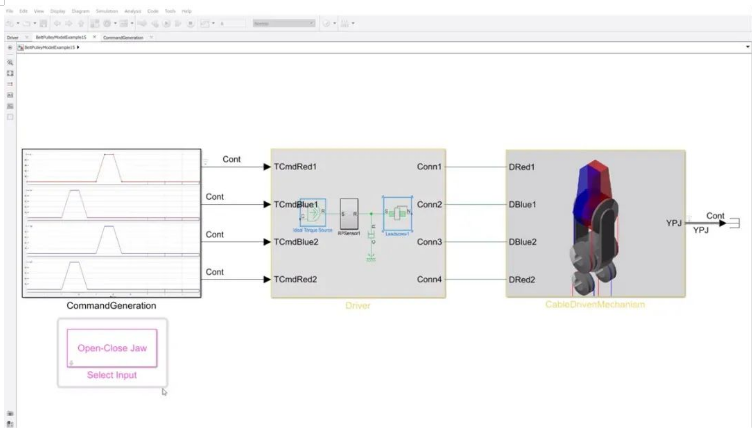This screenshot has width=752, height=438.
Task: Click the Ideal Torque Source block icon
Action: point(314,213)
